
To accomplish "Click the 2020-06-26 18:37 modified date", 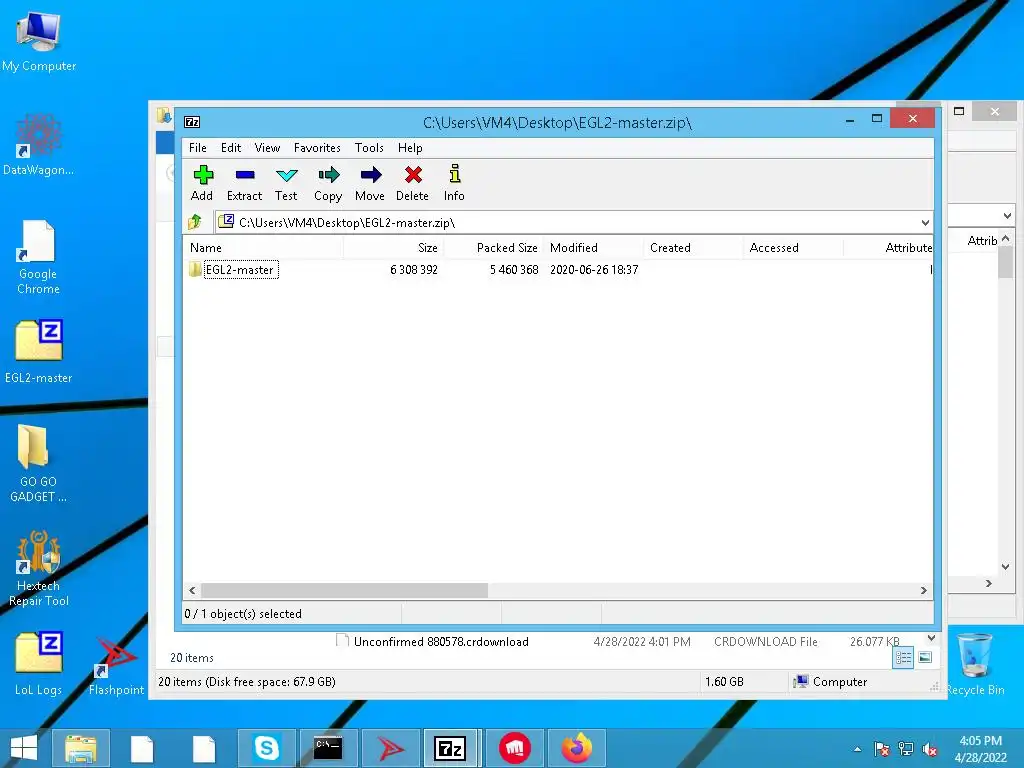I will pyautogui.click(x=594, y=270).
